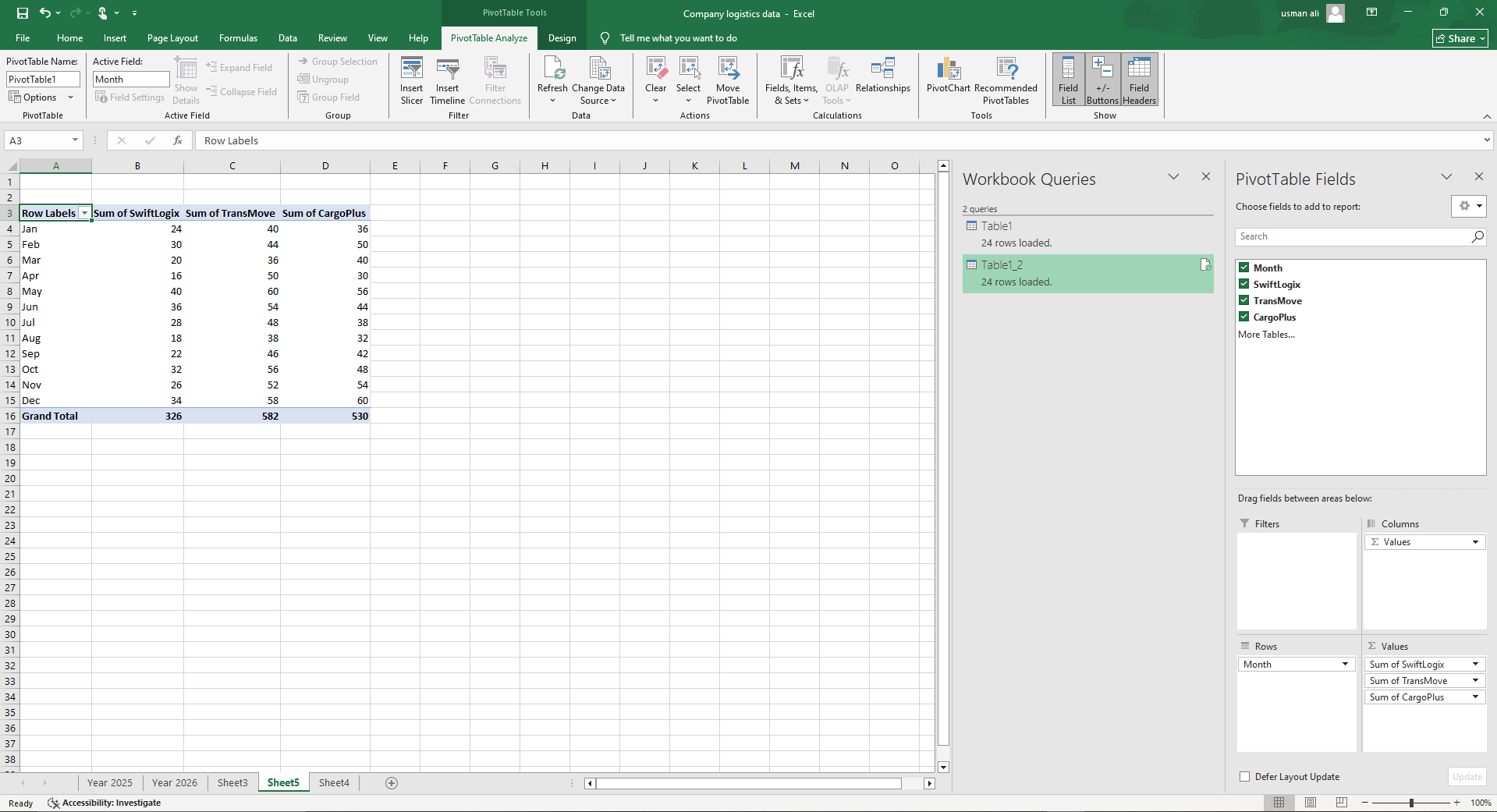Image resolution: width=1497 pixels, height=812 pixels.
Task: Click Accessibility: Investigate status icon
Action: point(53,803)
